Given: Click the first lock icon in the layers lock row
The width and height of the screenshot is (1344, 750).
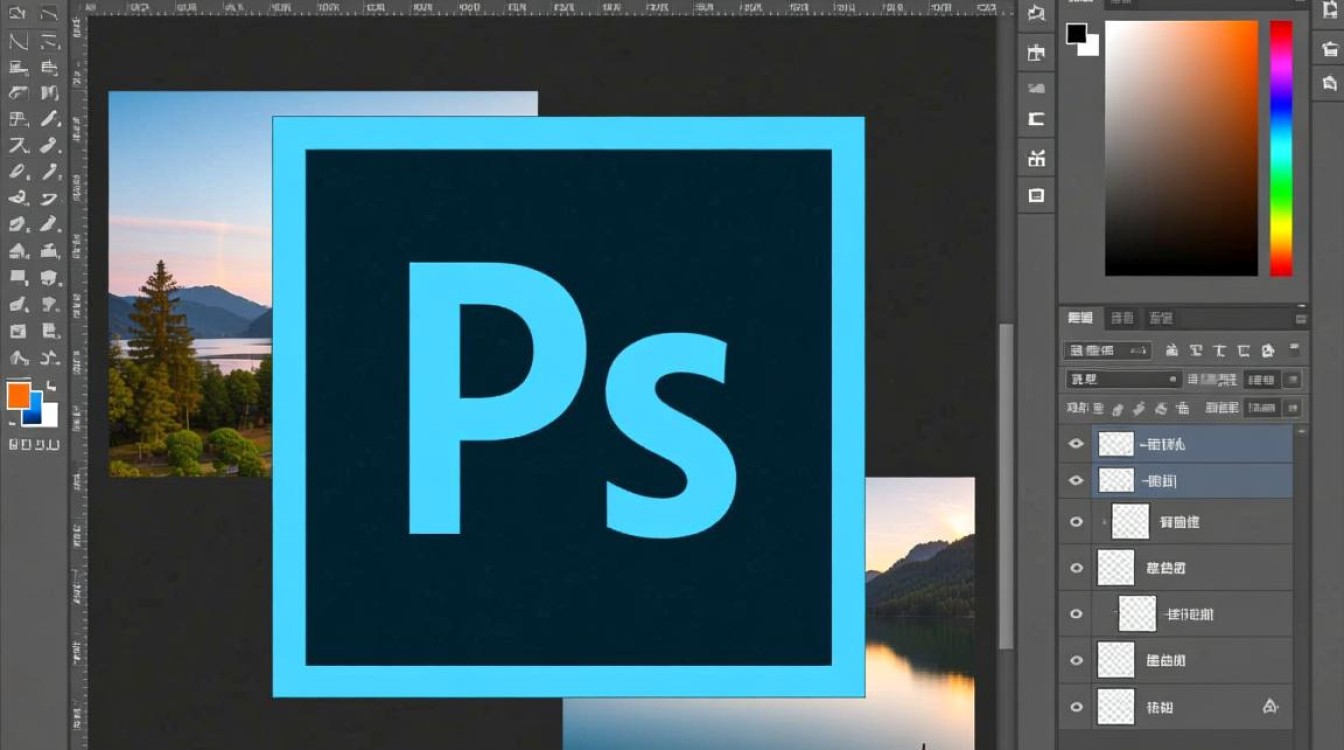Looking at the screenshot, I should click(1098, 408).
